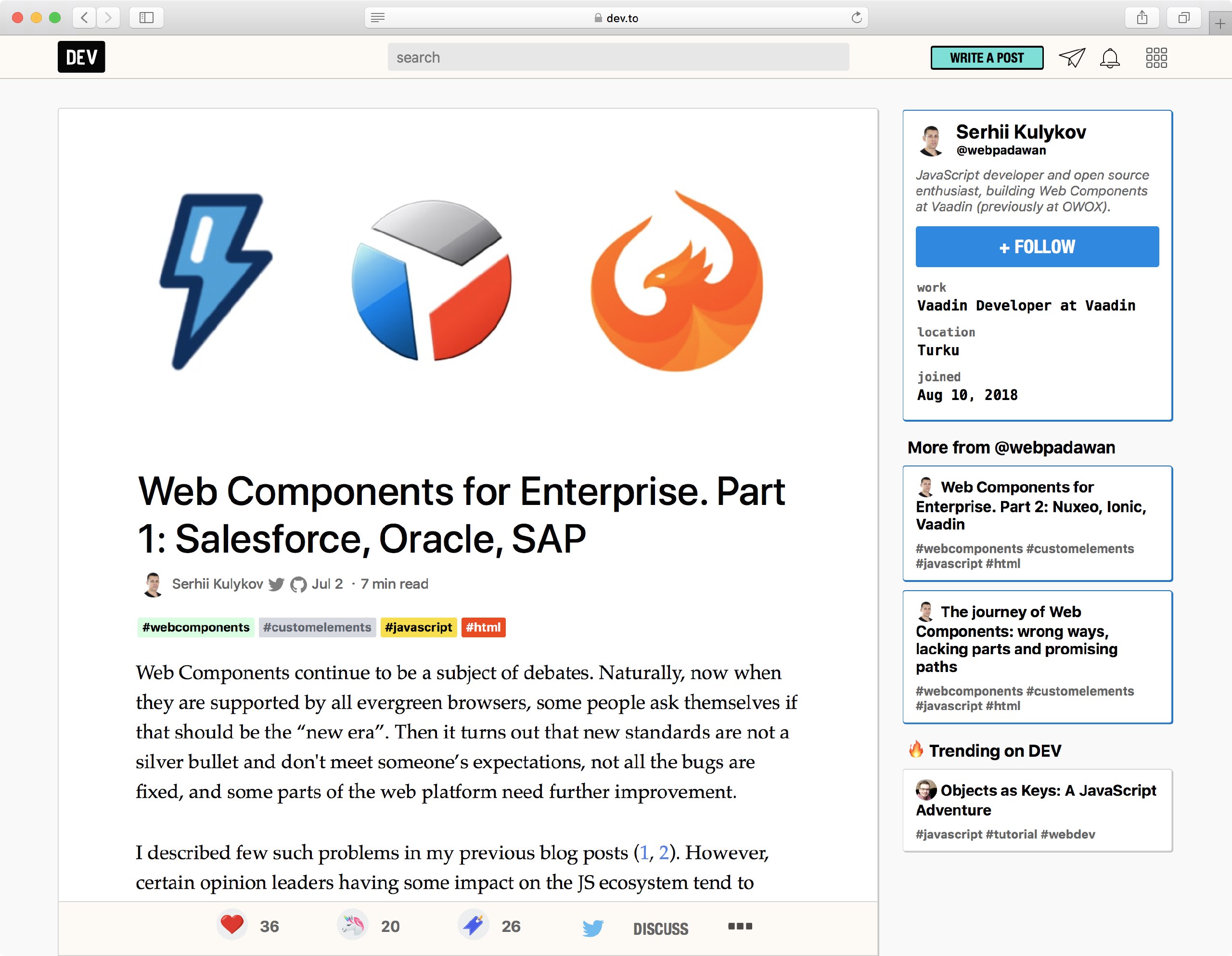1232x956 pixels.
Task: Select the #customelements tag
Action: 317,627
